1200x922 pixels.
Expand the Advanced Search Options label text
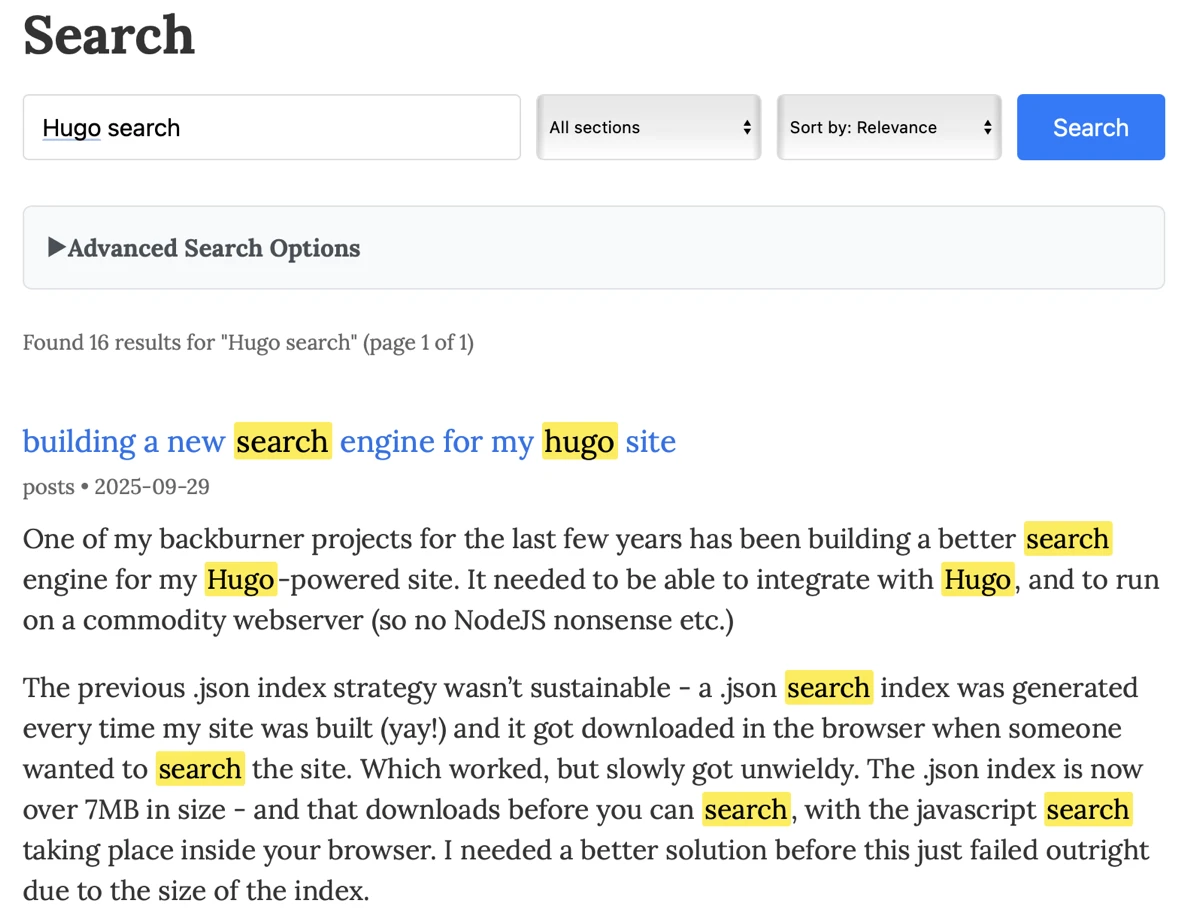(214, 248)
